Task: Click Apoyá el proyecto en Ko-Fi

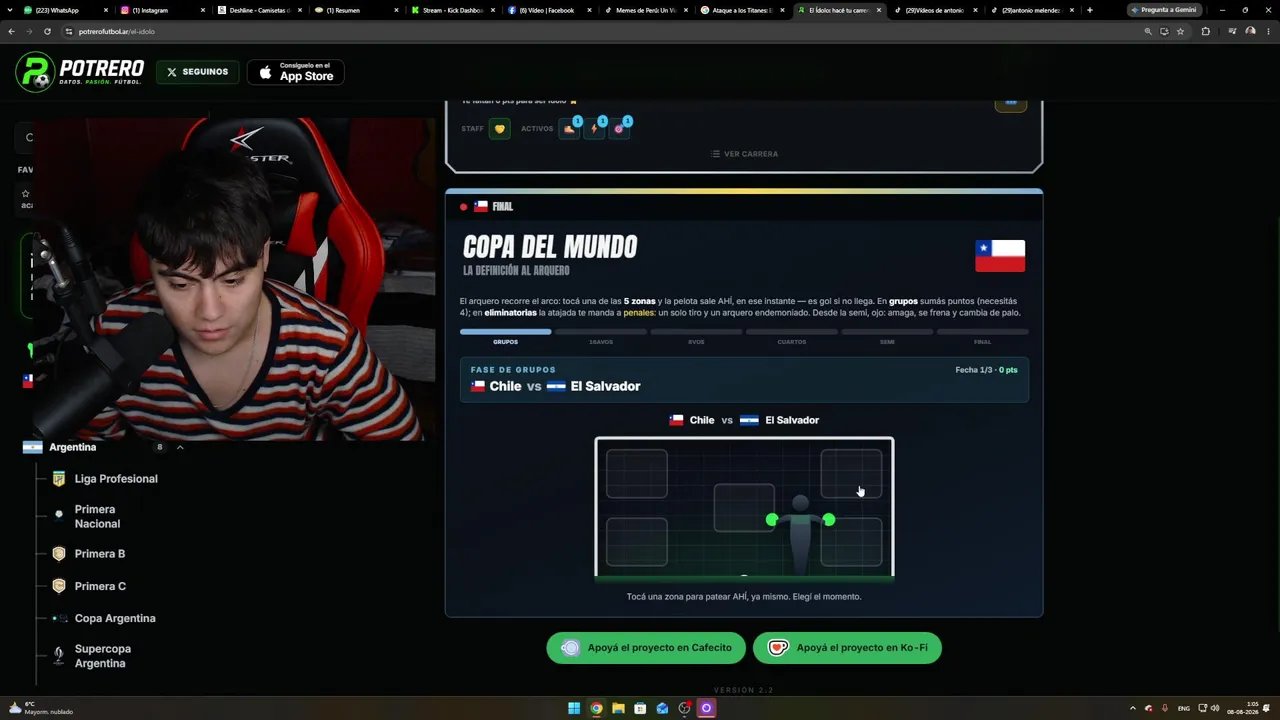Action: (x=847, y=648)
